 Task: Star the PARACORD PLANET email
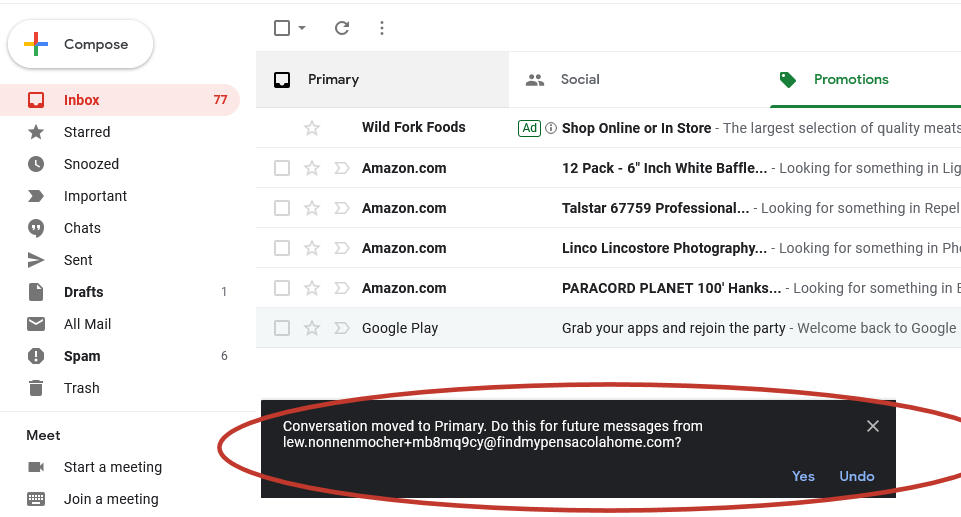pyautogui.click(x=312, y=287)
